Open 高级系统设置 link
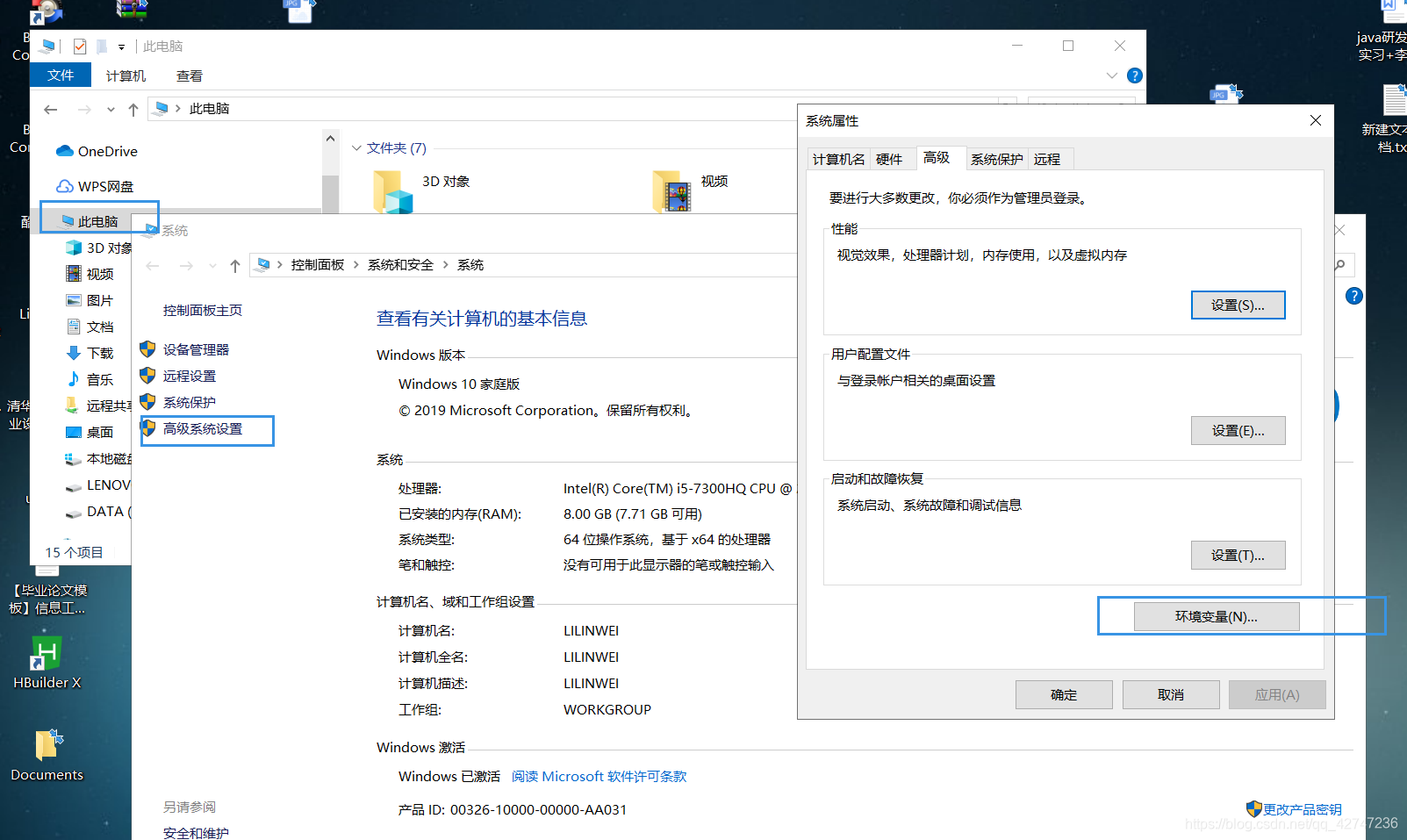 [203, 428]
